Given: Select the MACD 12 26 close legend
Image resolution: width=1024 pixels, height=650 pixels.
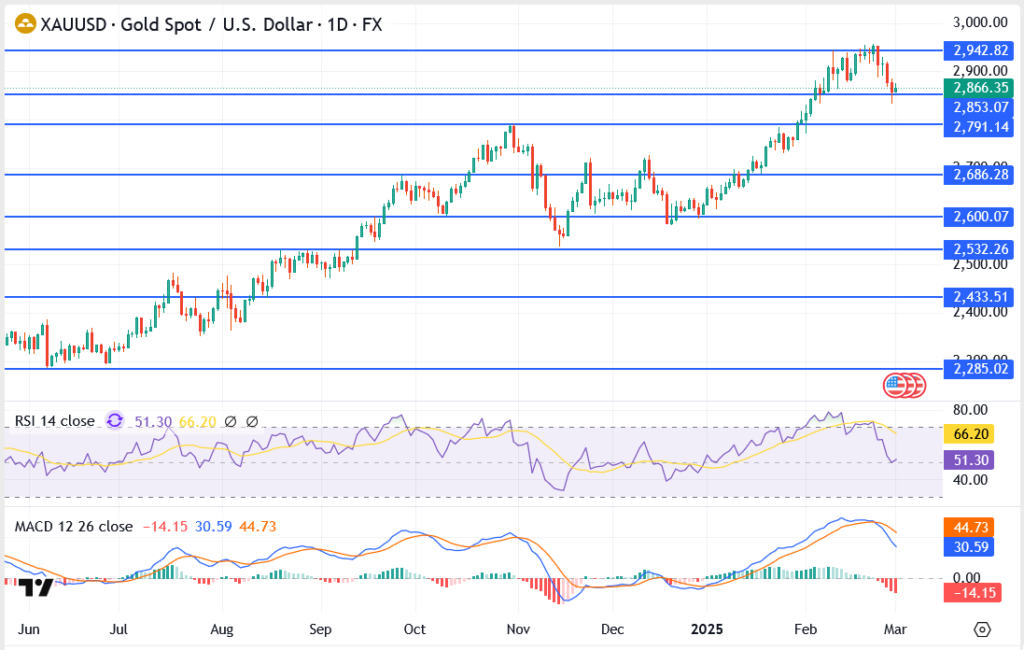Looking at the screenshot, I should point(71,526).
